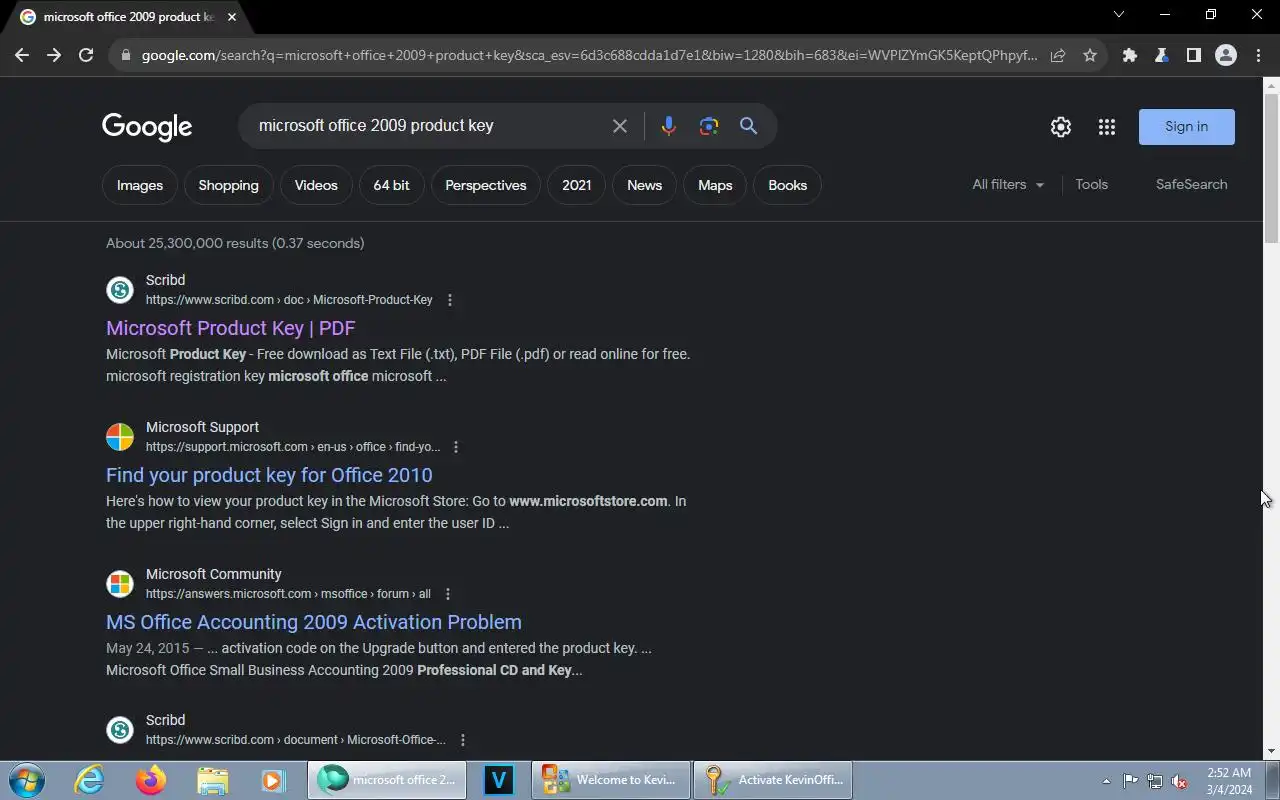Apply 2021 filter chip
Viewport: 1280px width, 800px height.
(576, 186)
